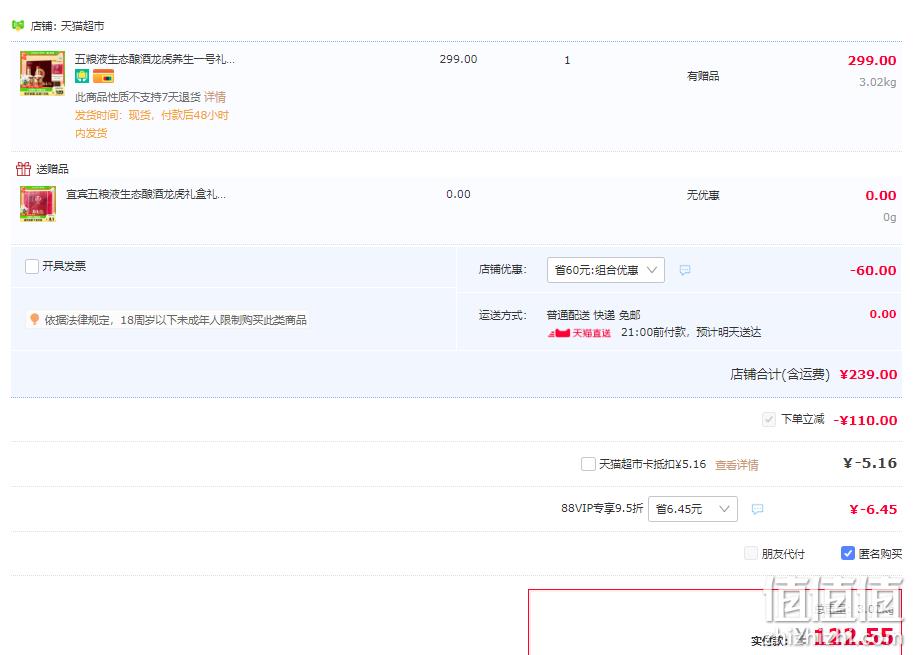Screen dimensions: 913x655
Task: Open the Wuliangye liquor product thumbnail
Action: pos(42,73)
